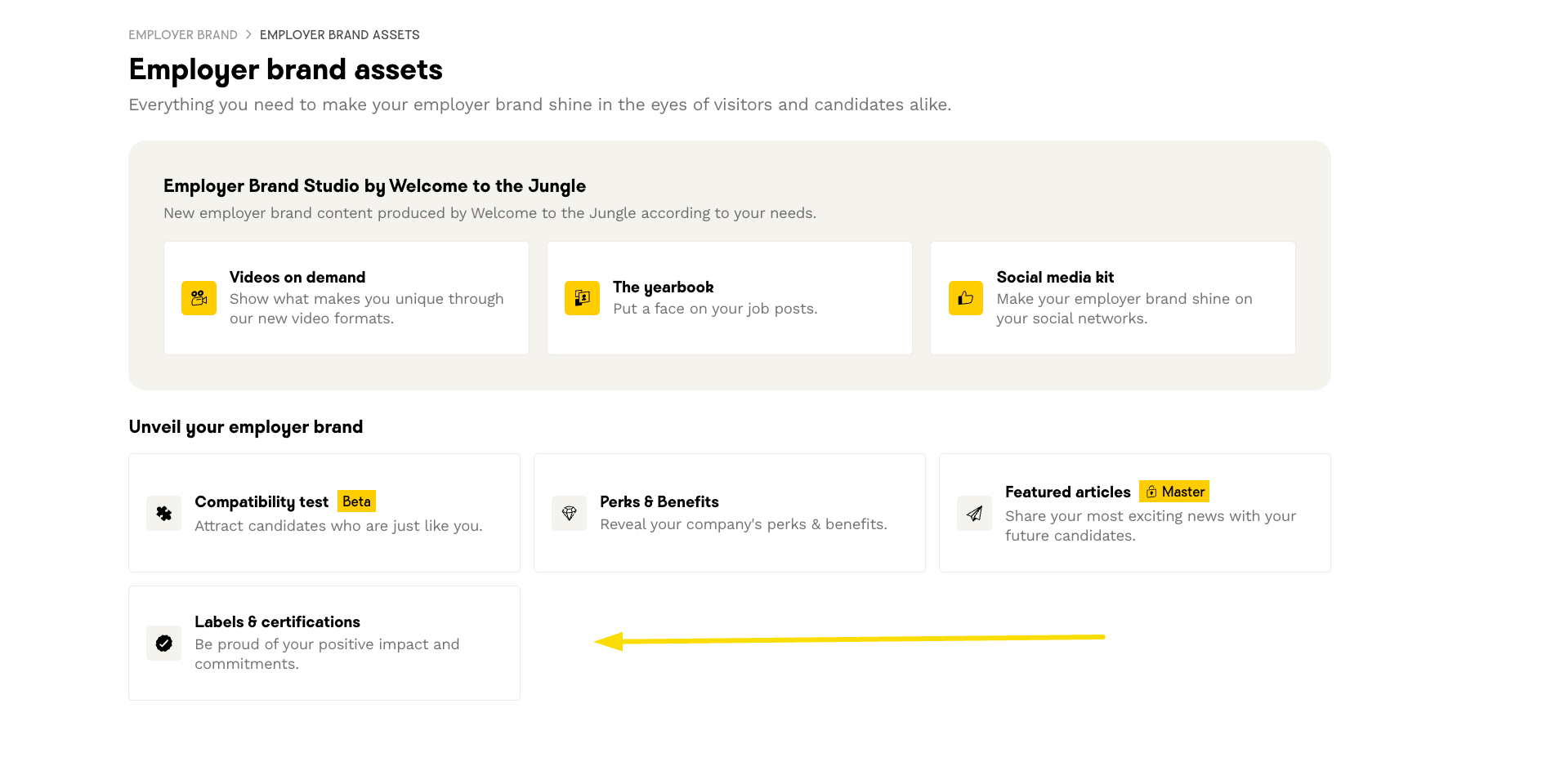This screenshot has height=784, width=1551.
Task: Click the Perks & Benefits diamond icon
Action: click(569, 513)
